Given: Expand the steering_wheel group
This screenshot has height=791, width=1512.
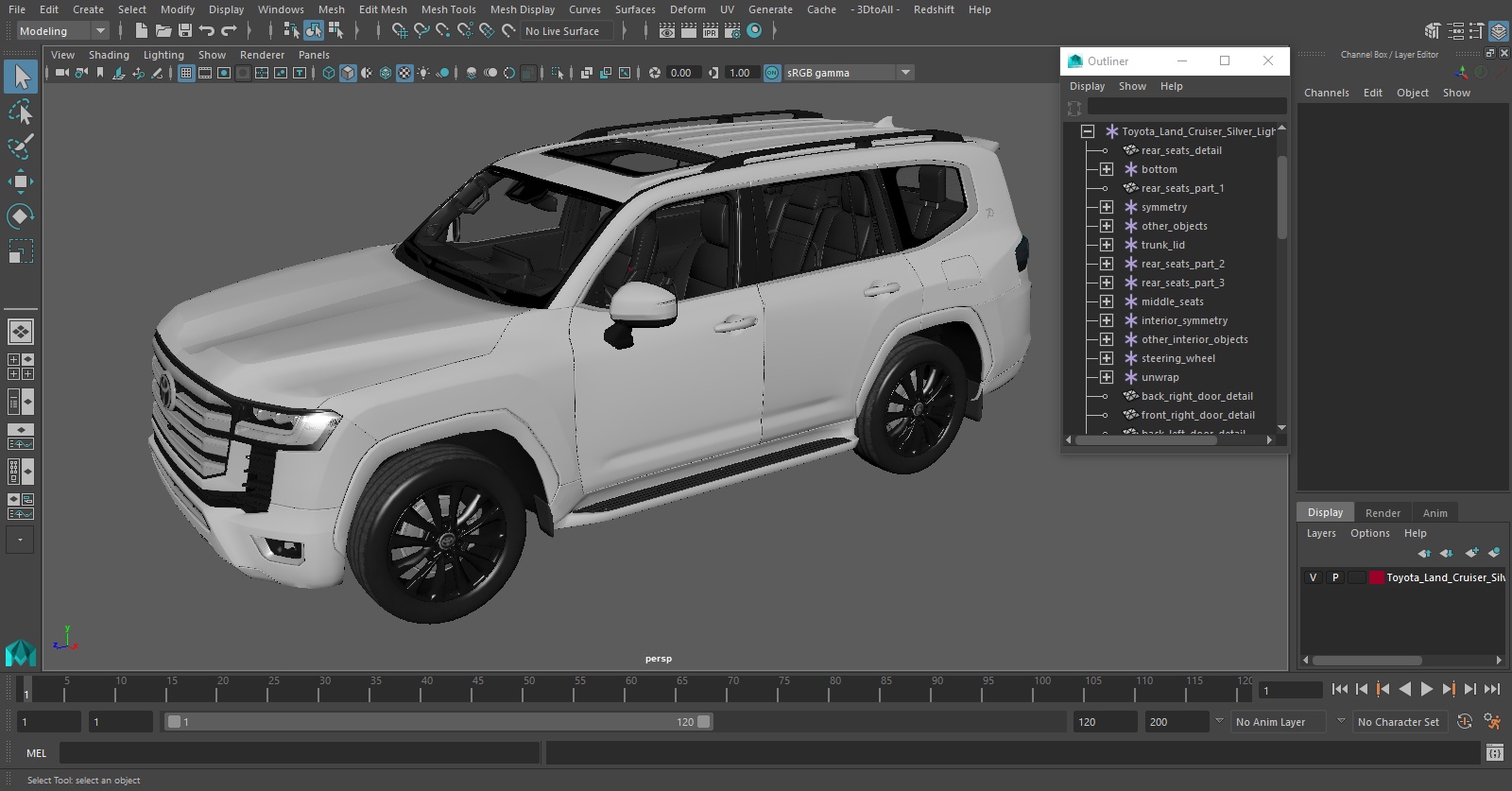Looking at the screenshot, I should [1107, 358].
